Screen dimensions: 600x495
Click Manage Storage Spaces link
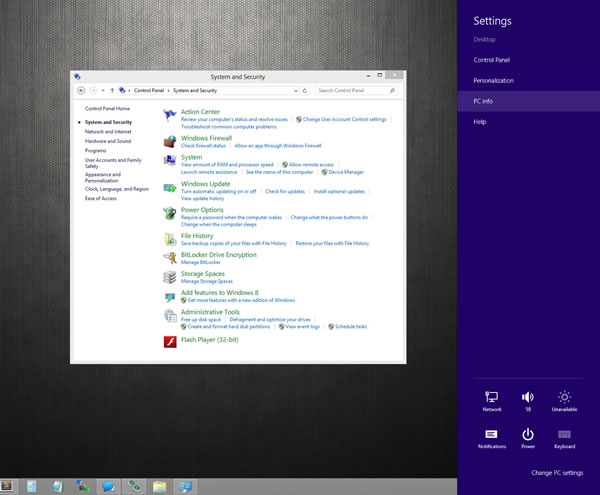207,281
